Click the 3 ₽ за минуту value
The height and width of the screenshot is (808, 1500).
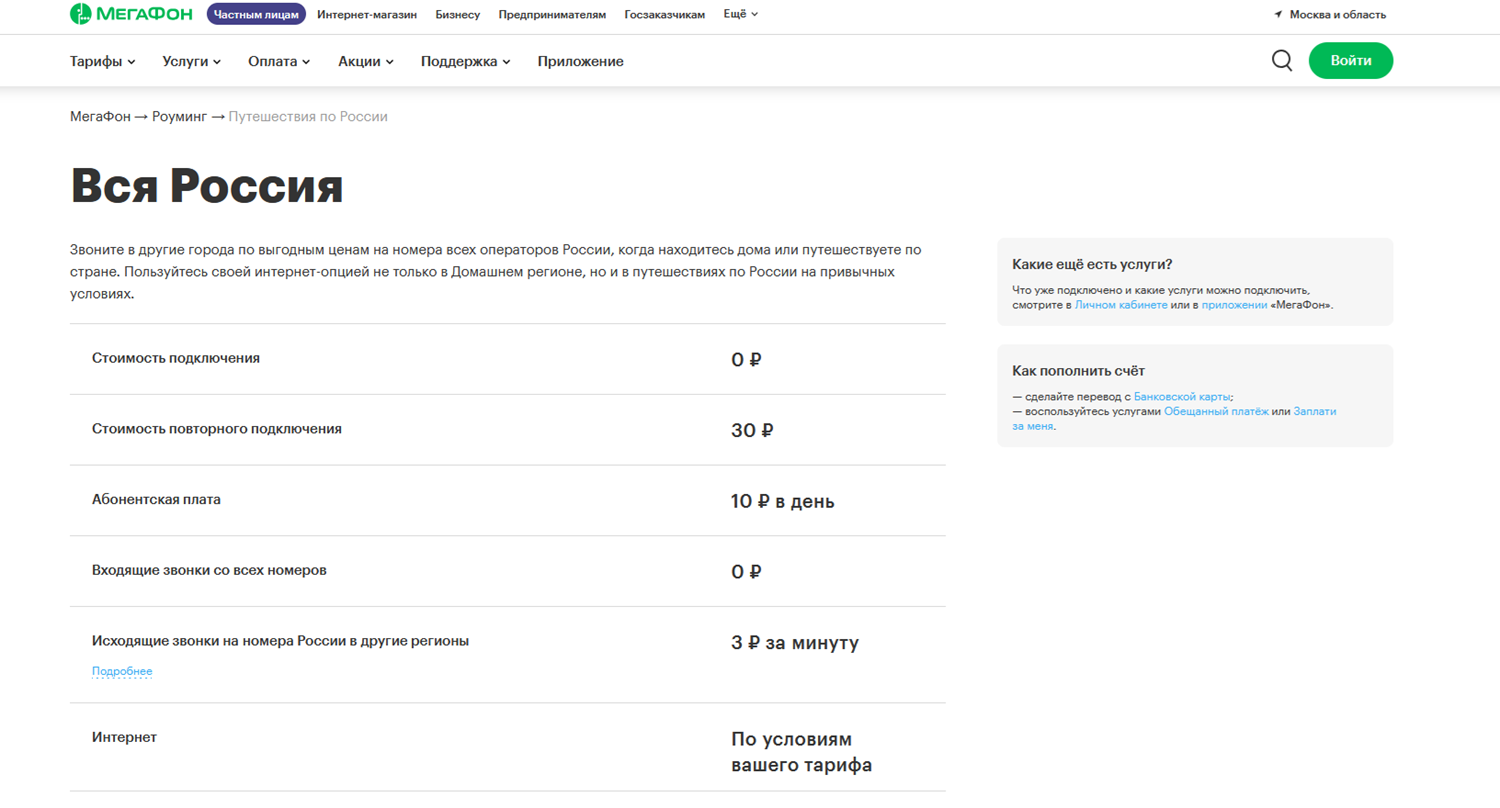(x=795, y=643)
